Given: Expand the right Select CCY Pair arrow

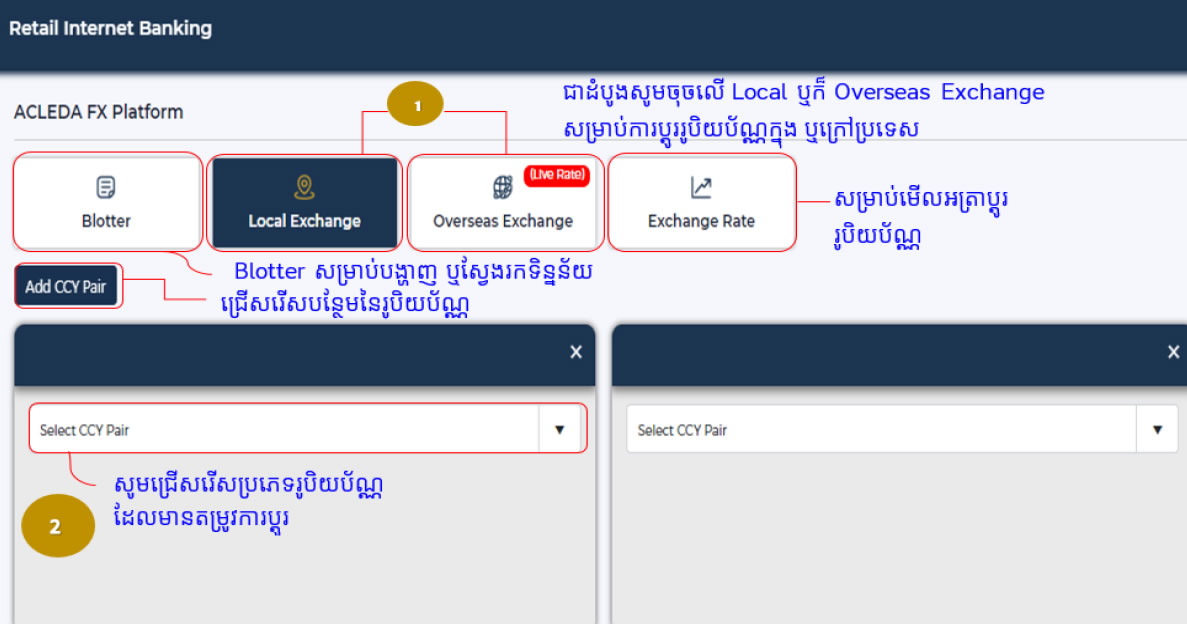Looking at the screenshot, I should click(x=1157, y=430).
